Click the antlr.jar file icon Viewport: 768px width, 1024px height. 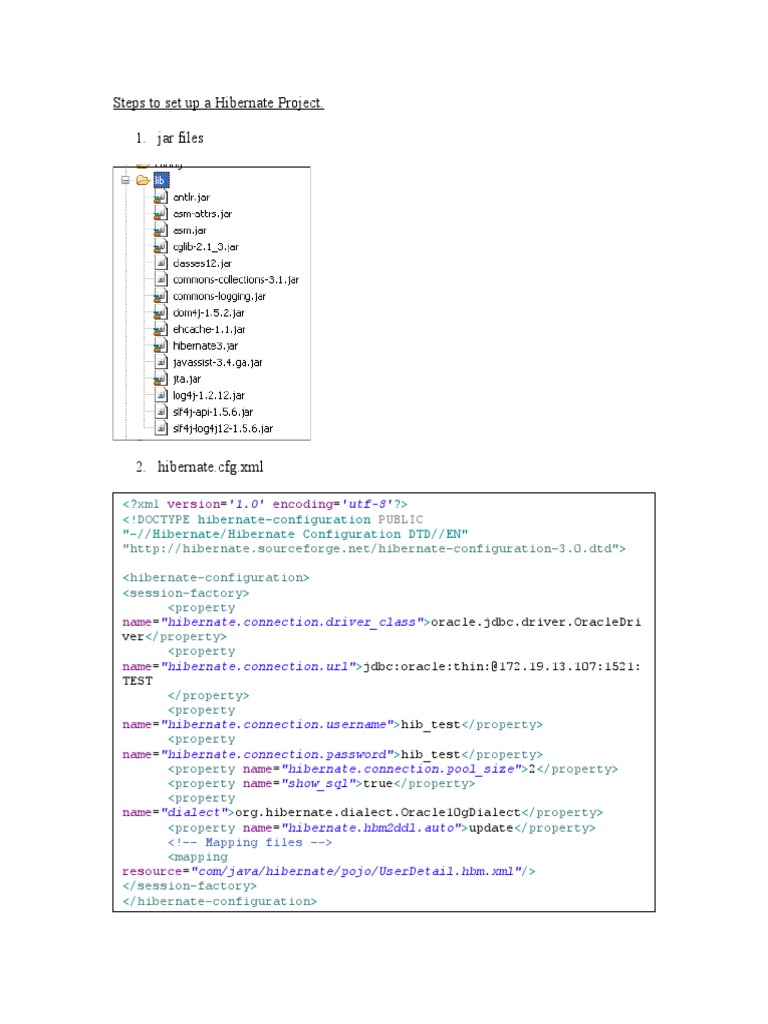click(x=161, y=197)
